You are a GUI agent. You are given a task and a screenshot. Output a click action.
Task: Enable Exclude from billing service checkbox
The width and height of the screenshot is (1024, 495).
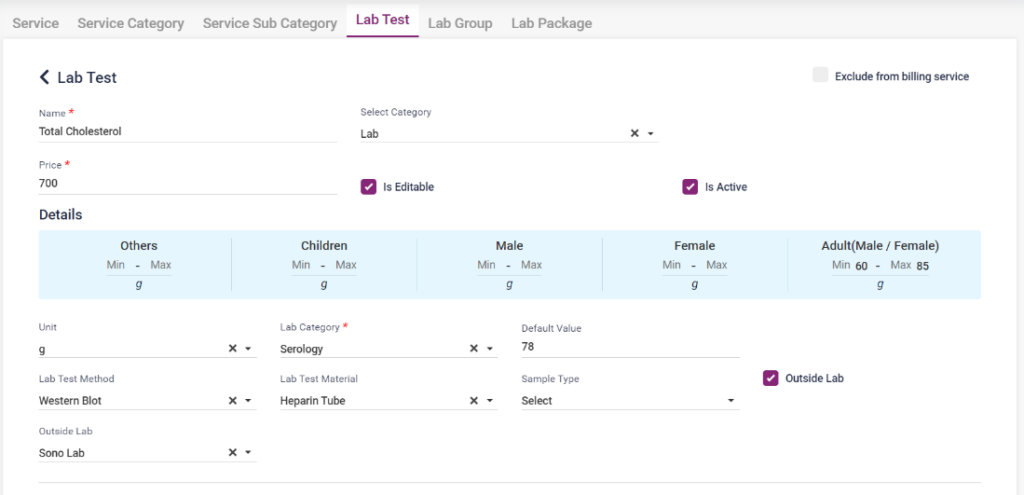click(x=820, y=76)
